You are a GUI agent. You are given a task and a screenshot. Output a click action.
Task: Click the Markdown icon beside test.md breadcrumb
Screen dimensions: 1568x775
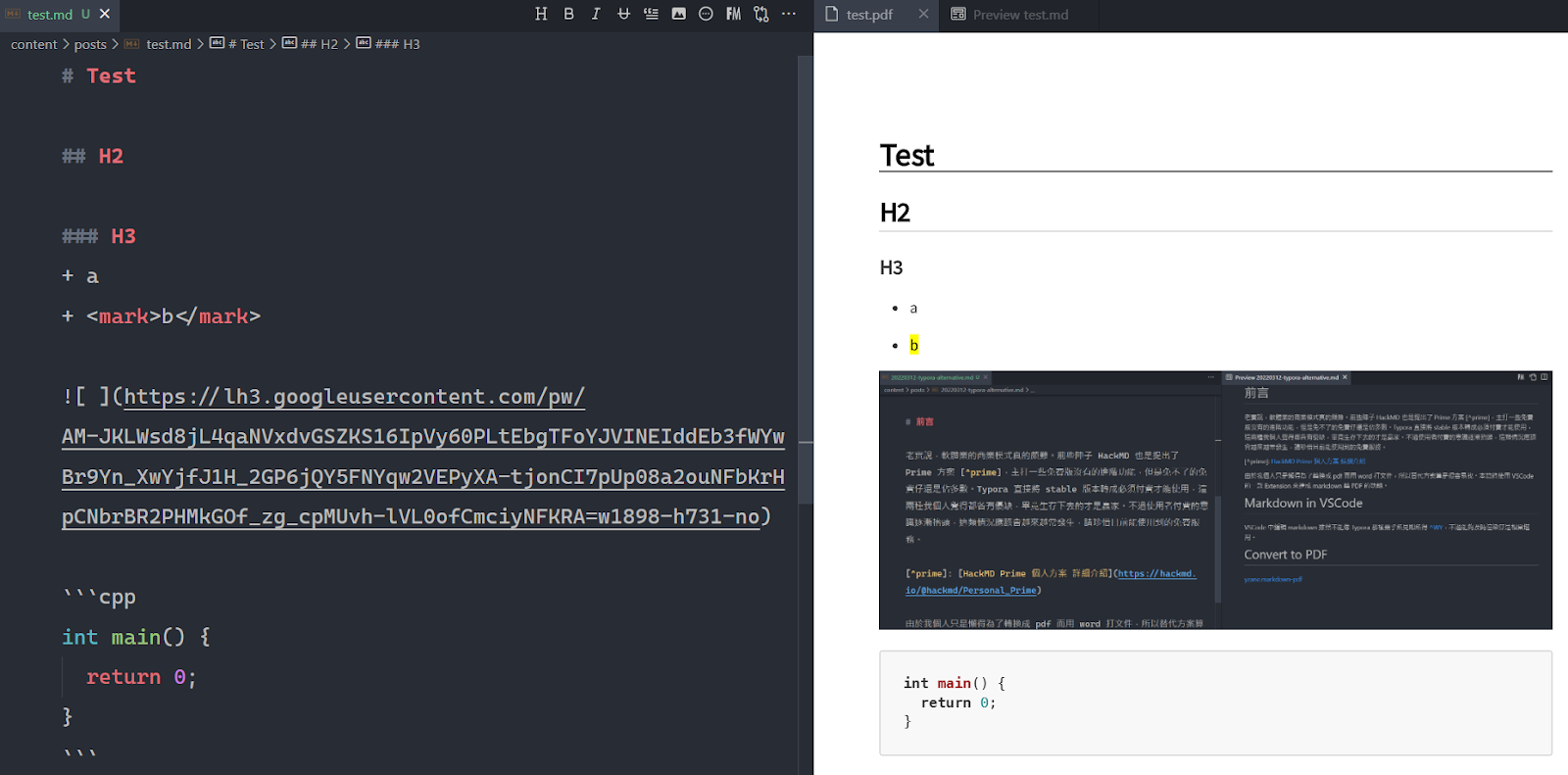pos(132,44)
